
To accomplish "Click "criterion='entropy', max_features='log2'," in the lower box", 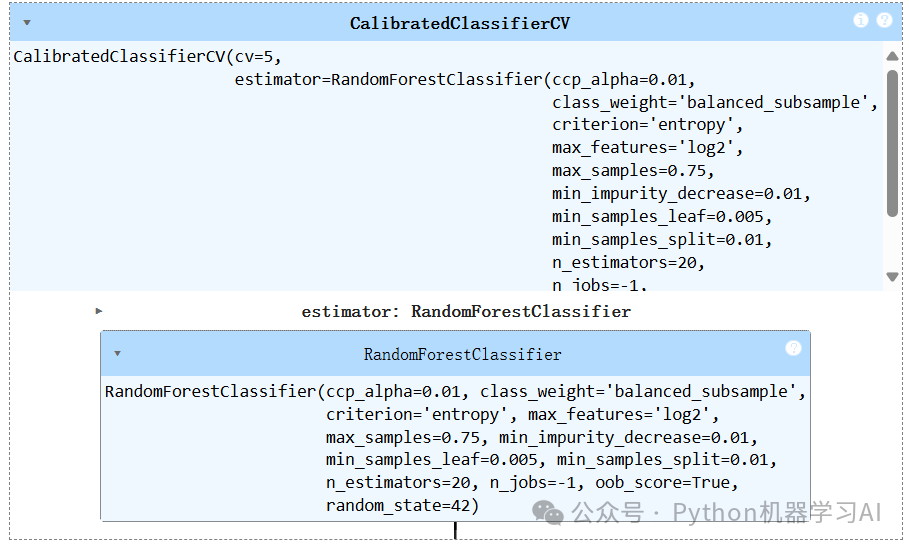I will (x=522, y=415).
